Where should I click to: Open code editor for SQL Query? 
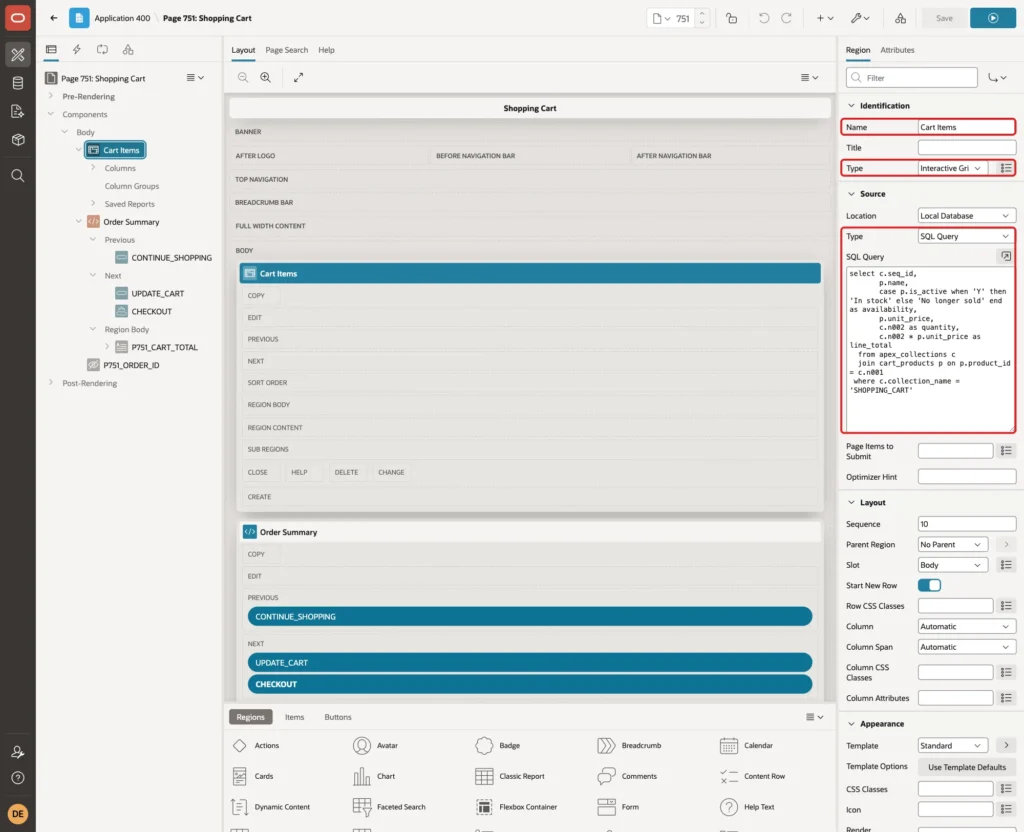point(1006,256)
